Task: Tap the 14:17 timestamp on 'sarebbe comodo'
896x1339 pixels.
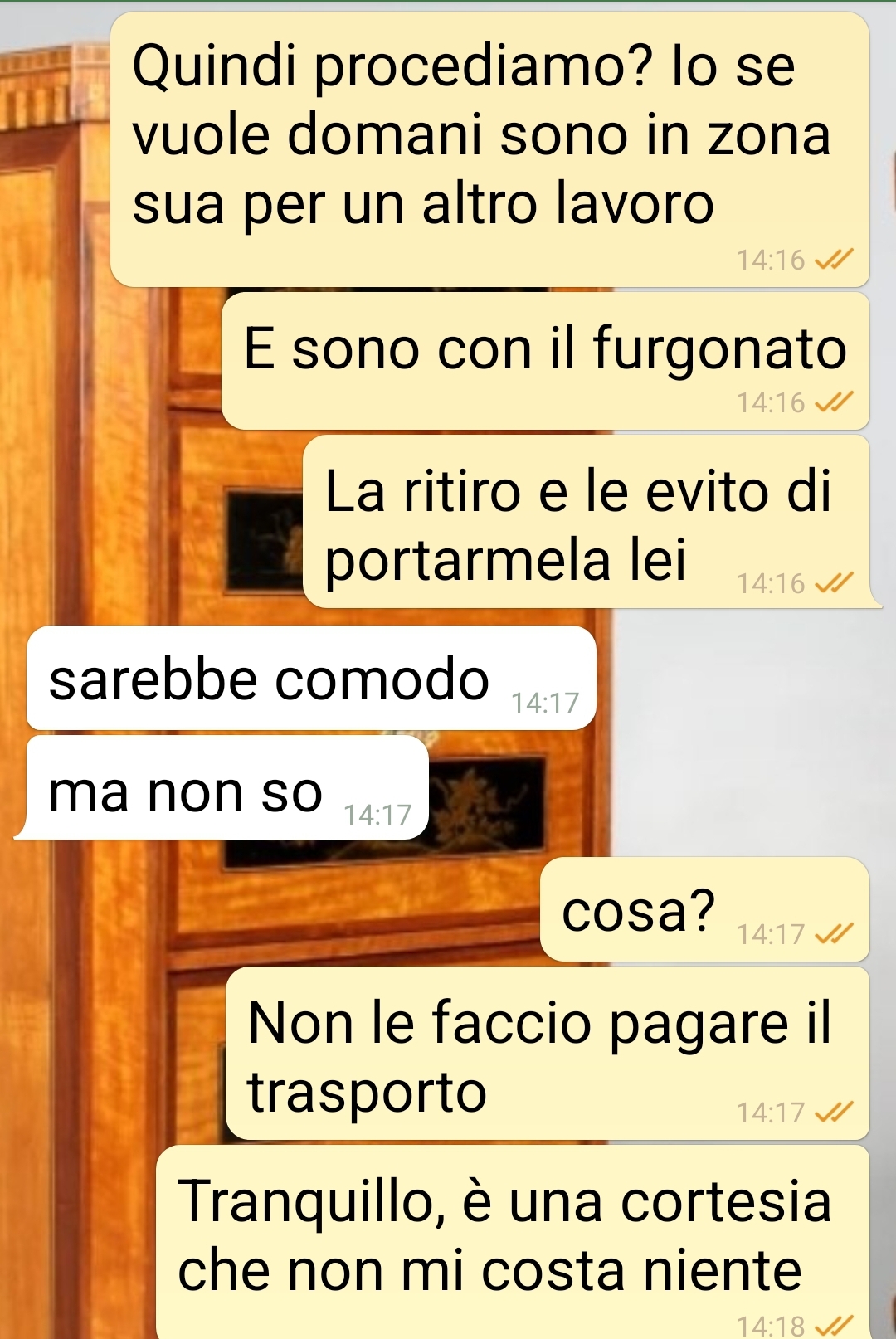Action: click(545, 704)
